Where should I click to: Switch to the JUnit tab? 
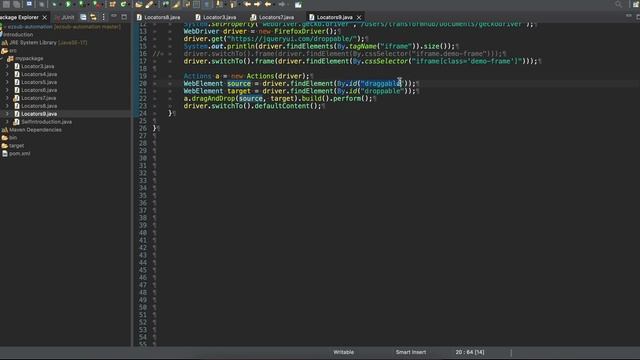64,18
